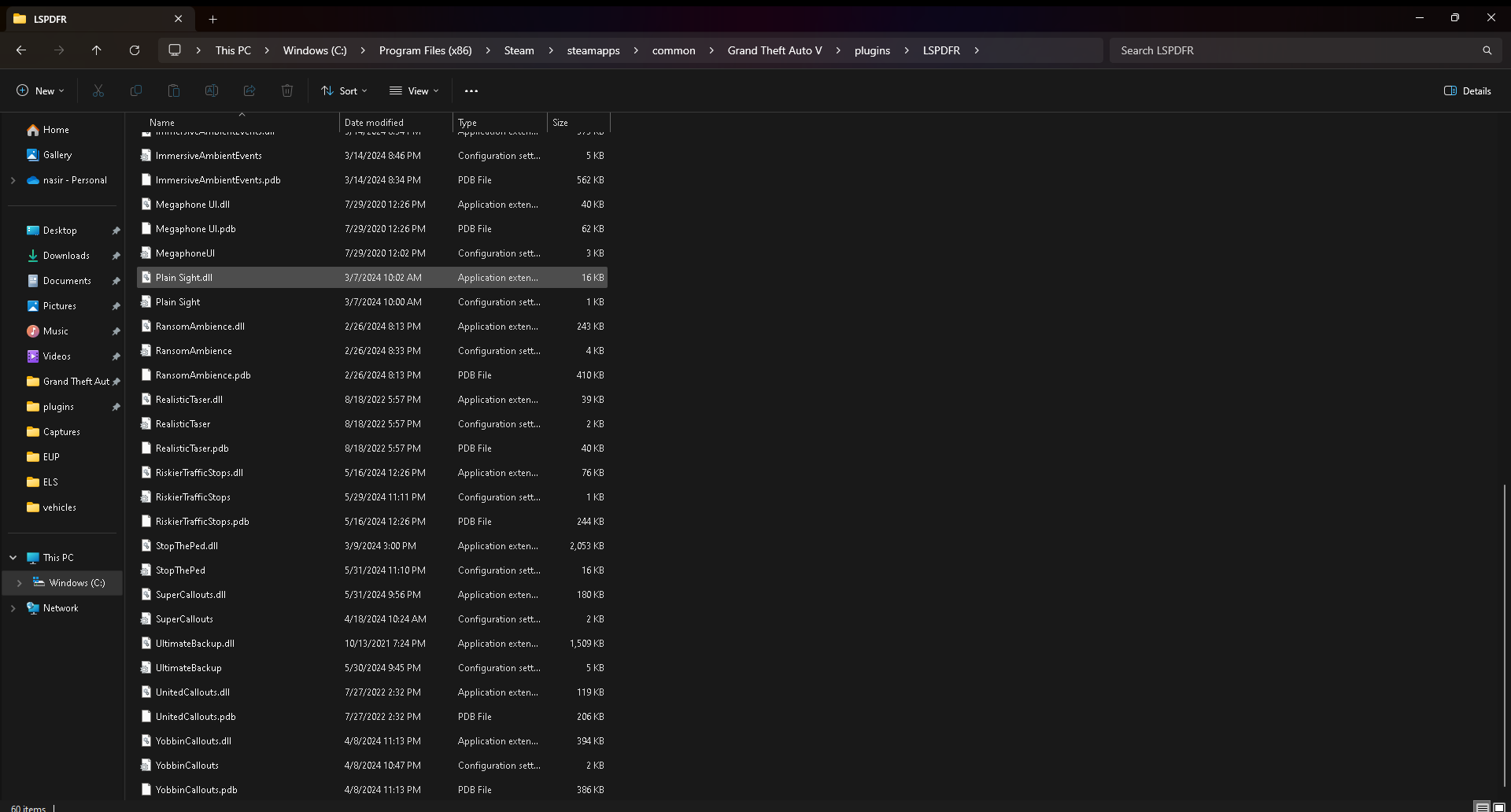1511x812 pixels.
Task: Close the LSPDFR tab
Action: [179, 19]
